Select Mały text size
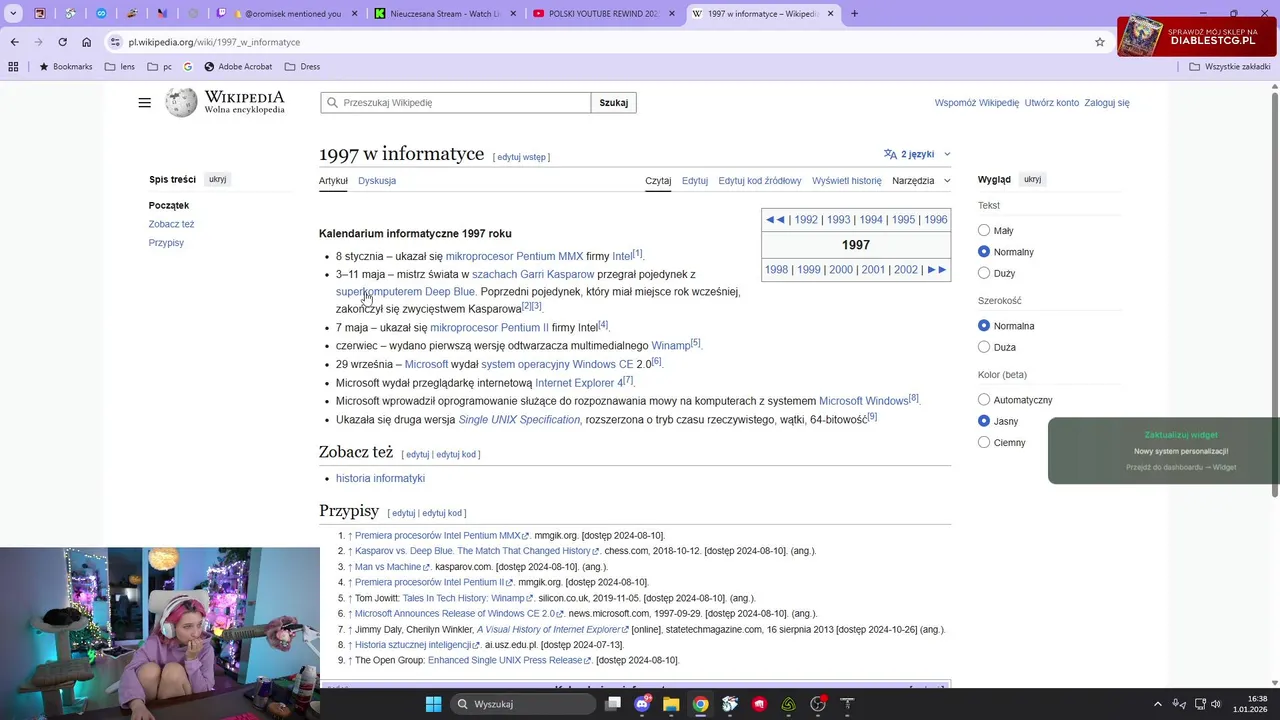Image resolution: width=1280 pixels, height=720 pixels. pyautogui.click(x=984, y=230)
